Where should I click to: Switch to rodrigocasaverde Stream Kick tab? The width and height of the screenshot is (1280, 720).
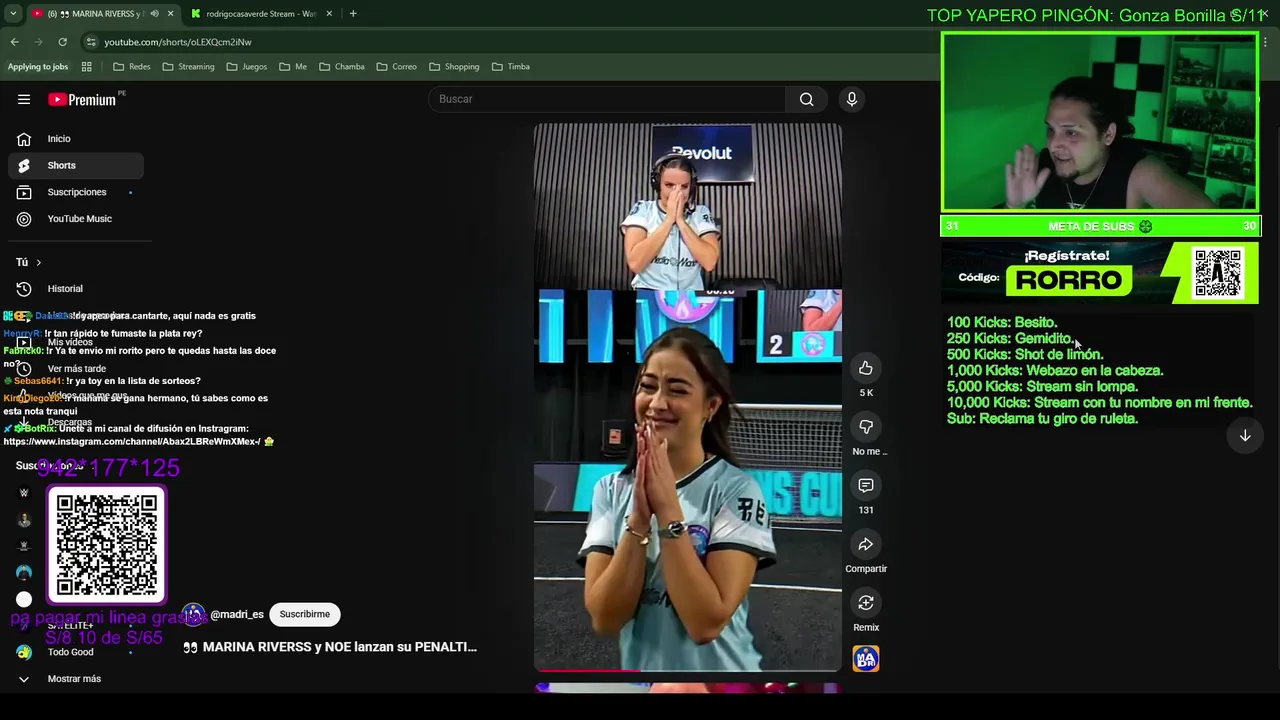click(x=260, y=14)
